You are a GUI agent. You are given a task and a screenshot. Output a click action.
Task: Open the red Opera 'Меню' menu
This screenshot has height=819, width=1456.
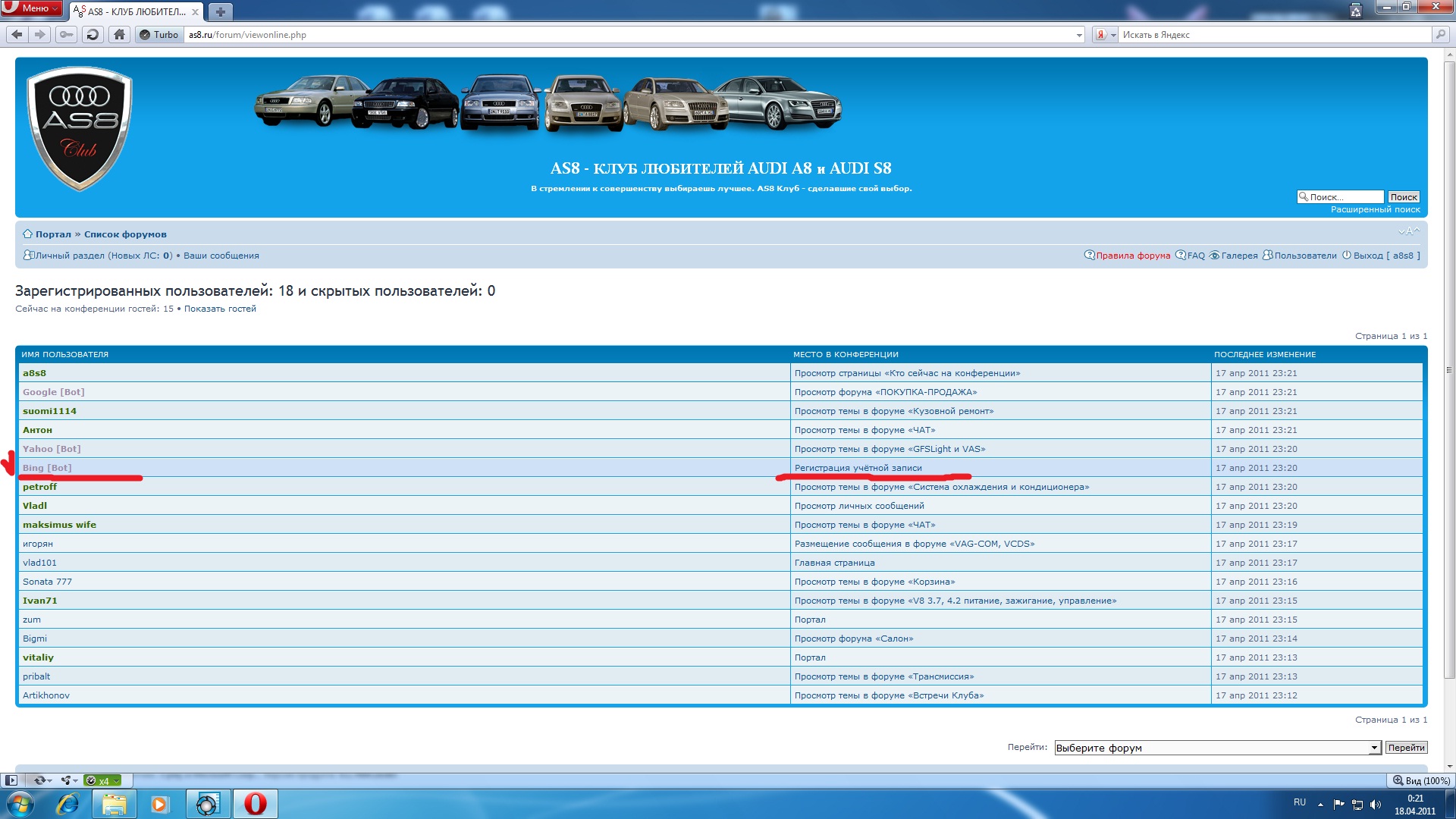(32, 8)
